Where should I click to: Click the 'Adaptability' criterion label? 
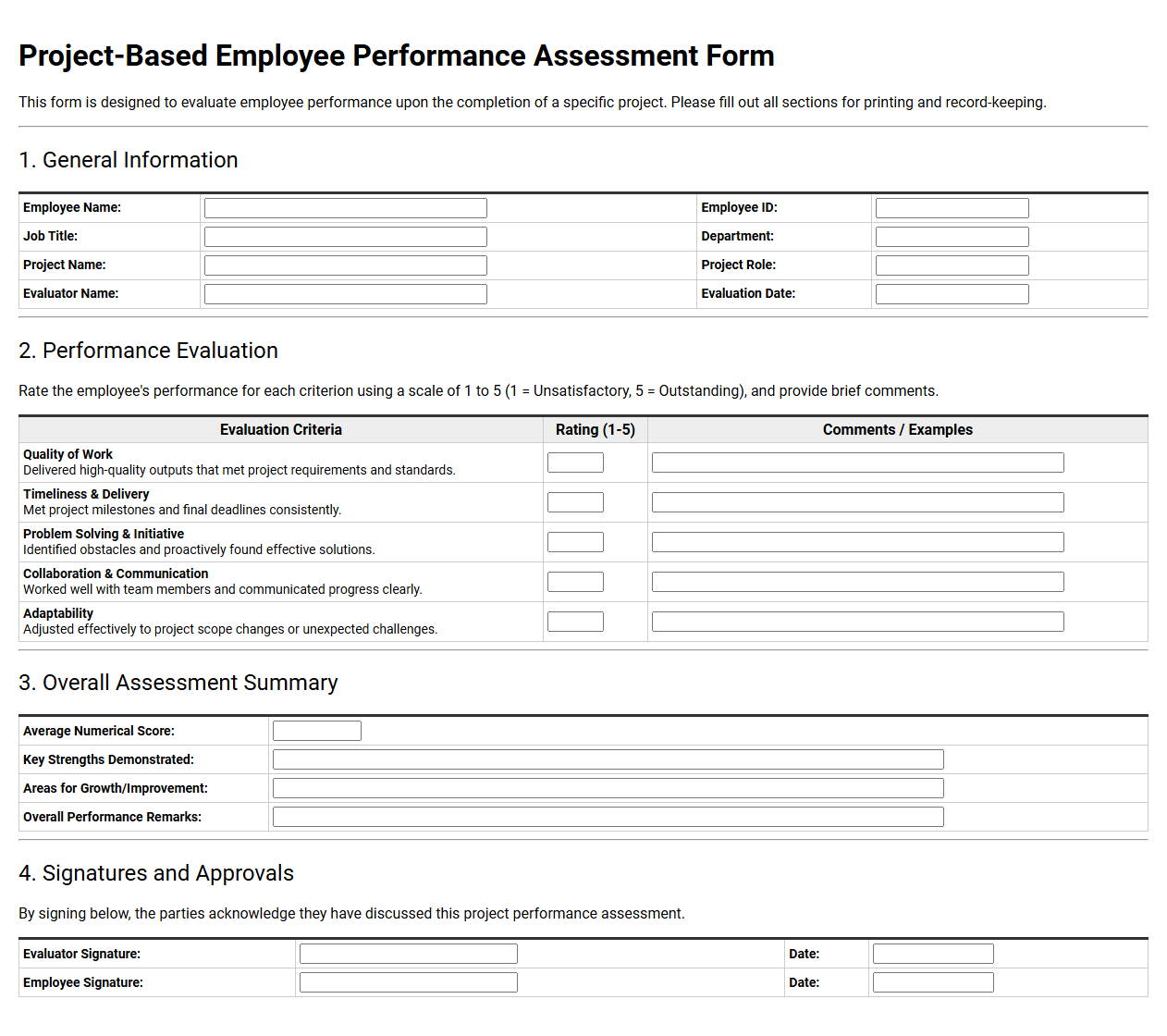[x=58, y=613]
